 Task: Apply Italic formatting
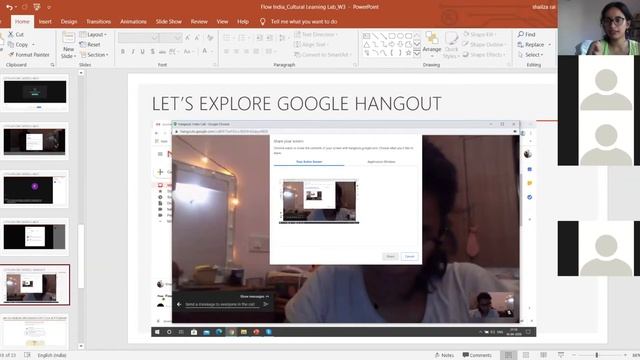point(133,52)
